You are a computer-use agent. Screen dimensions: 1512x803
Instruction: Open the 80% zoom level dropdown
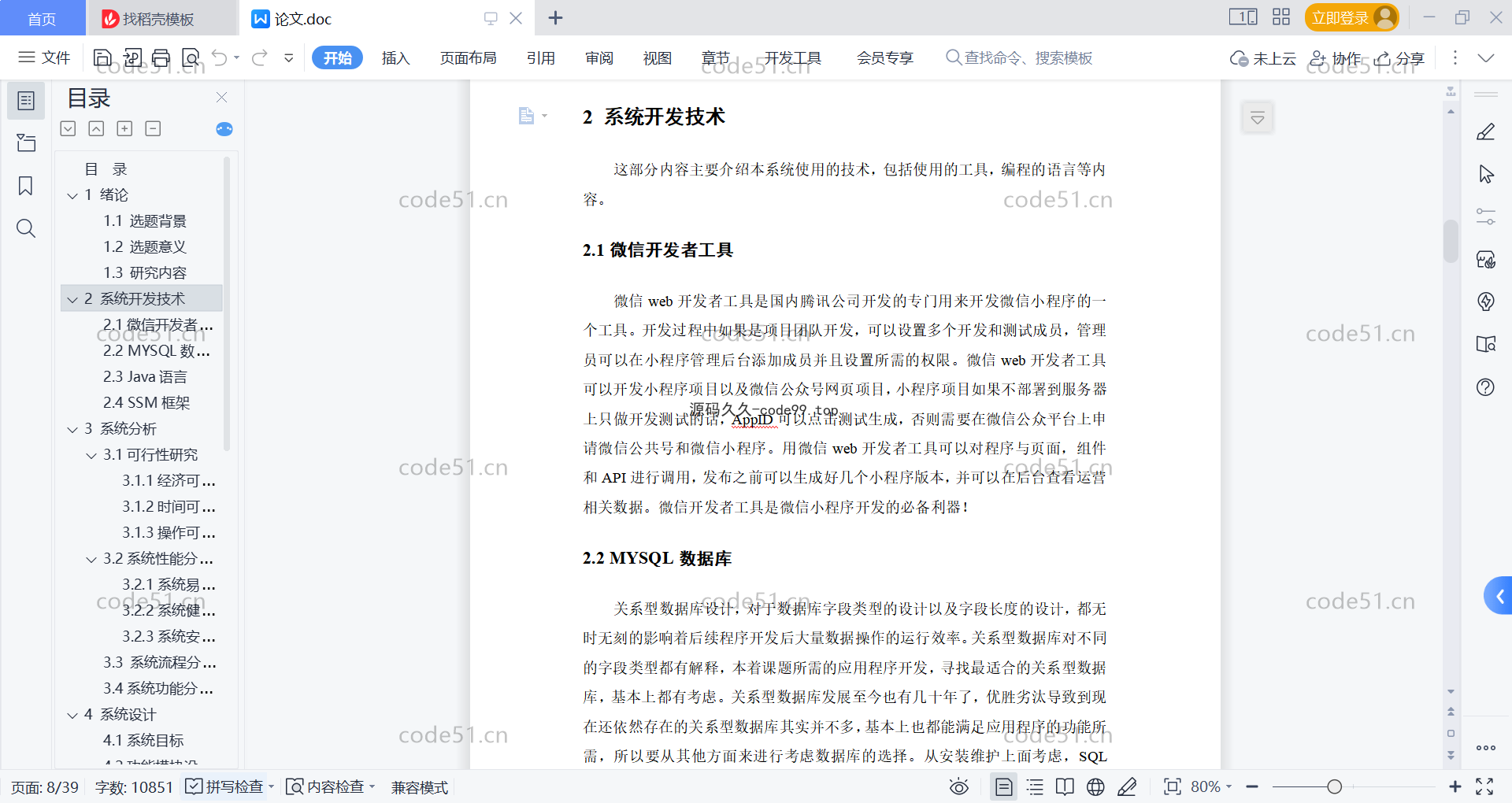[x=1211, y=786]
